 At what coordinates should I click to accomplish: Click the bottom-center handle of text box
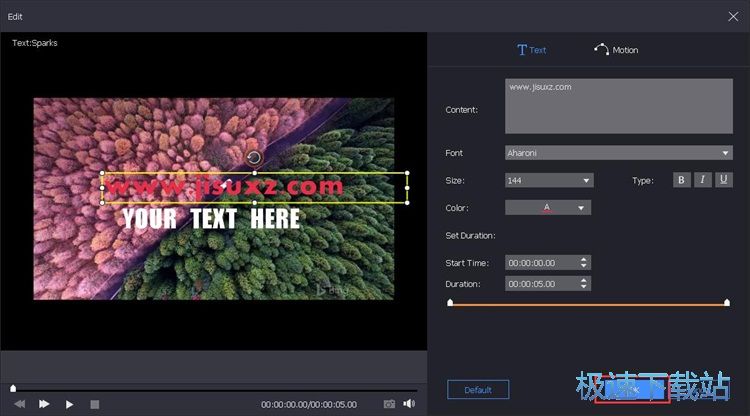[x=254, y=203]
